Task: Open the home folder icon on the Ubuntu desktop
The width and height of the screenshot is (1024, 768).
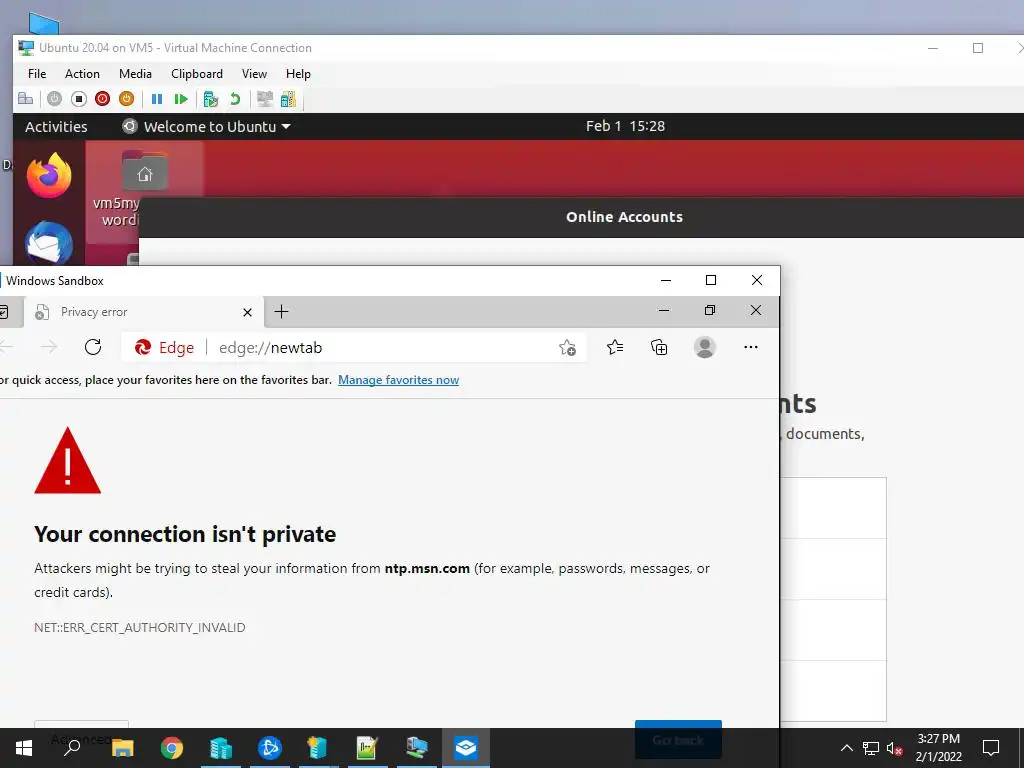Action: (x=144, y=171)
